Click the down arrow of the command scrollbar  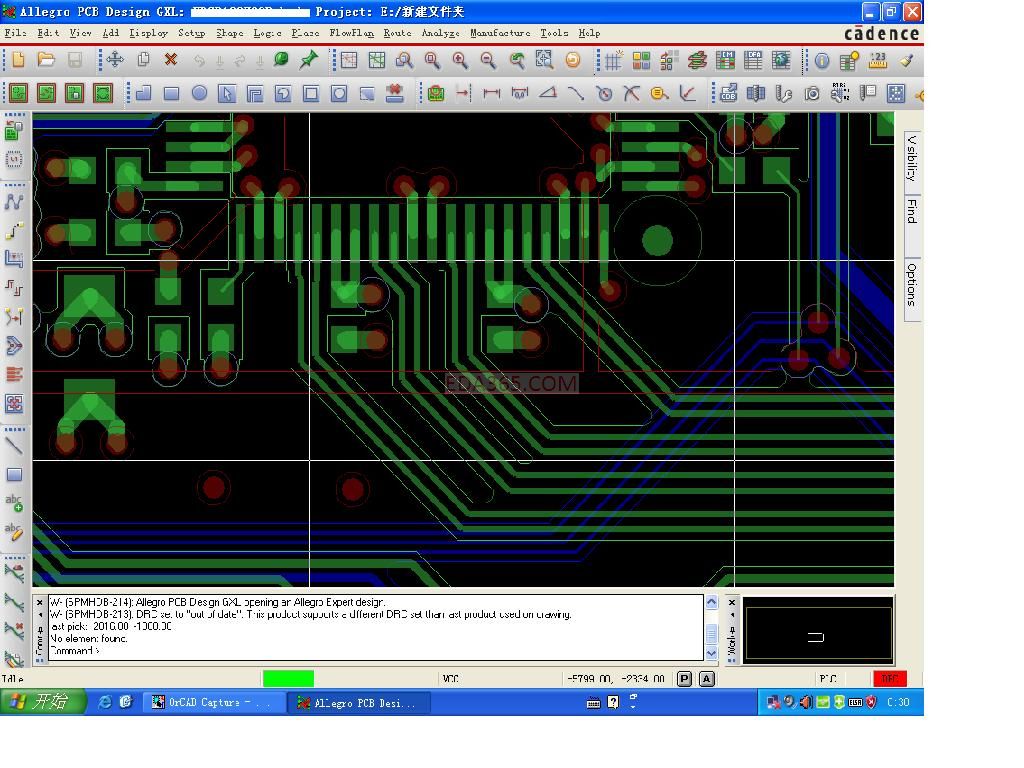pyautogui.click(x=712, y=652)
